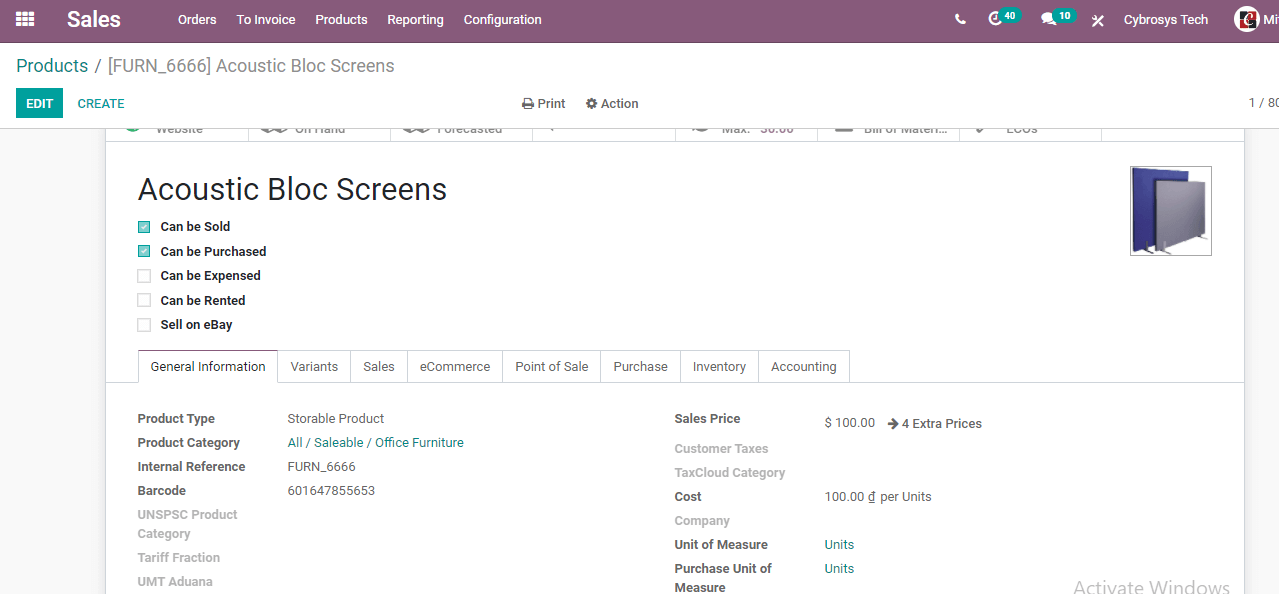Viewport: 1279px width, 594px height.
Task: Open the Products menu in top bar
Action: pyautogui.click(x=341, y=20)
